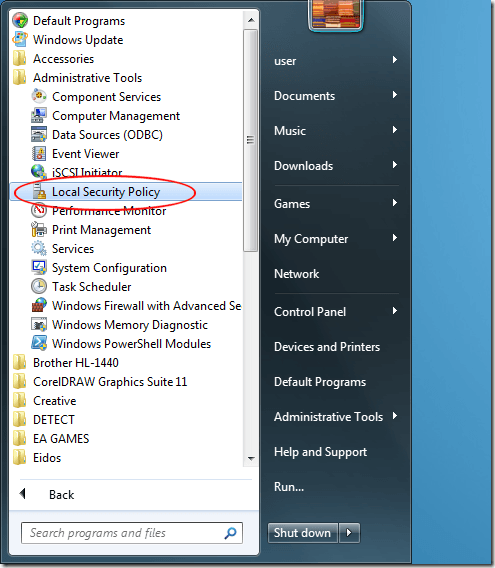This screenshot has height=568, width=495.
Task: Click the DETECT folder icon
Action: click(20, 419)
